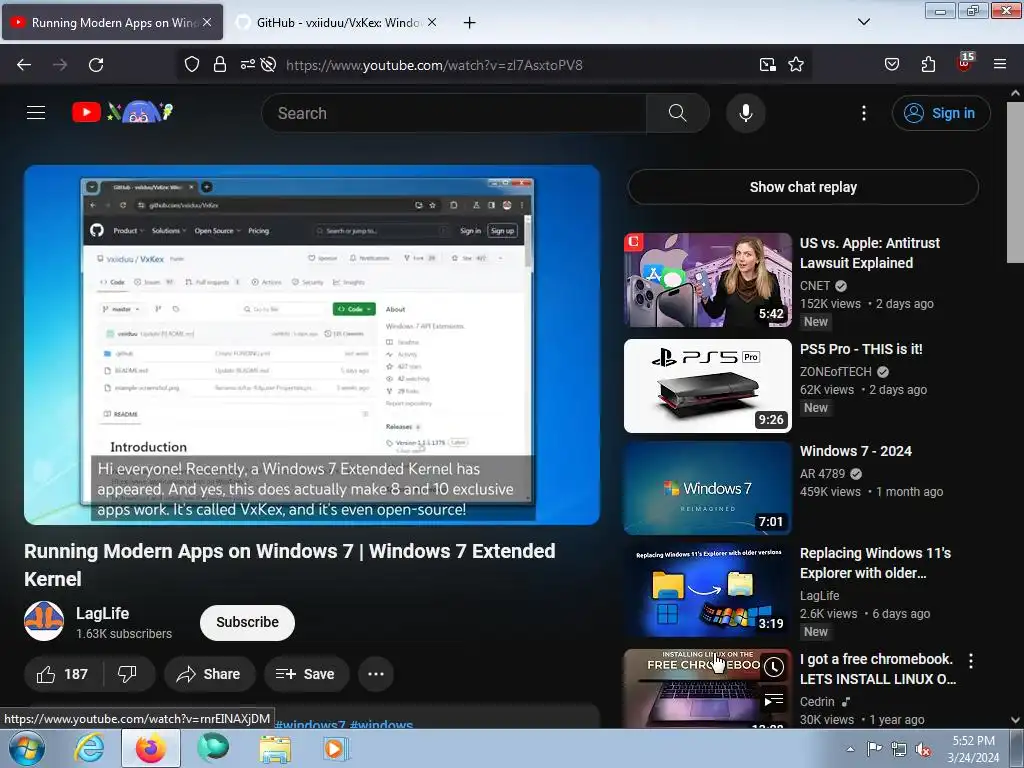Open Firefox tracking protection shield

pos(191,65)
